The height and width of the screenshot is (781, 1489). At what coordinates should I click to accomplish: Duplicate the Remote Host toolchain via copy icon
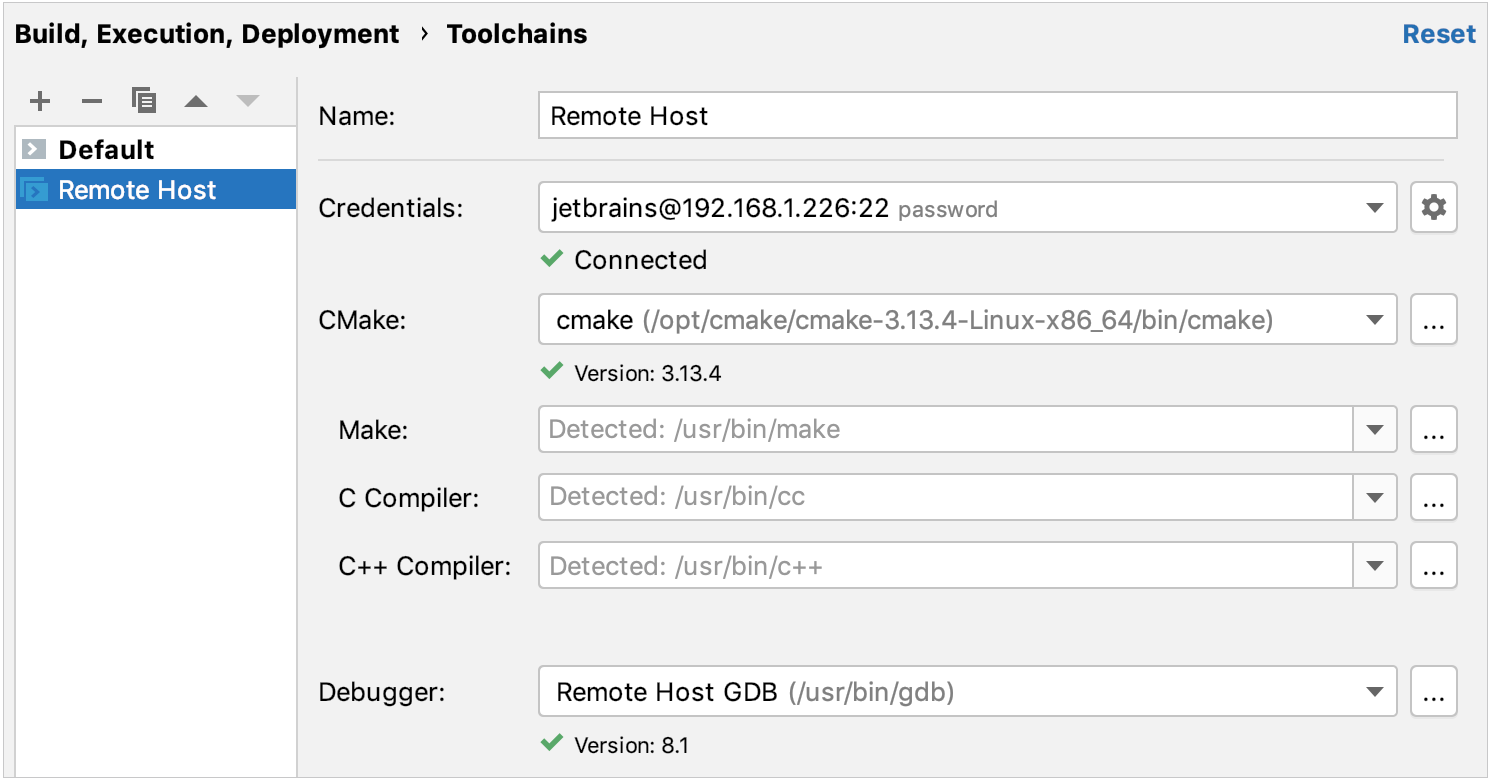point(144,100)
